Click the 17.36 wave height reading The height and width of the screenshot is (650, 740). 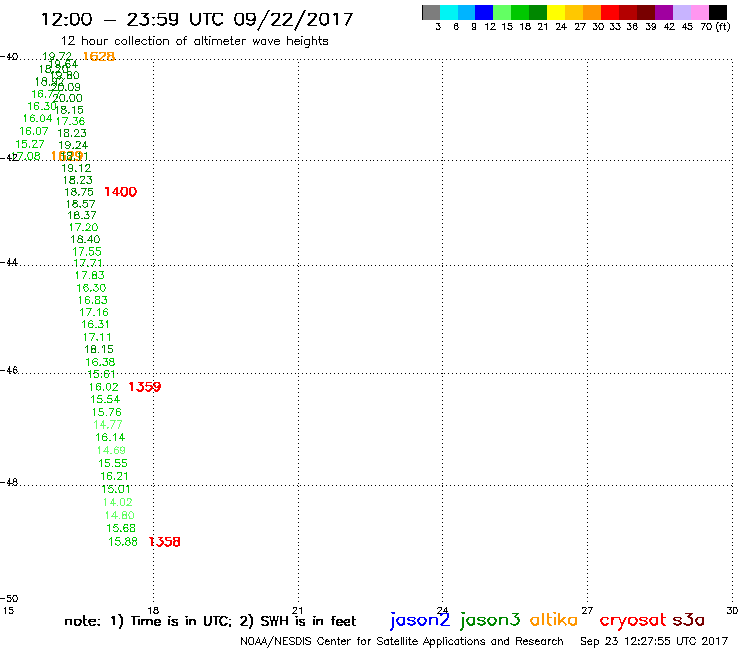[70, 121]
